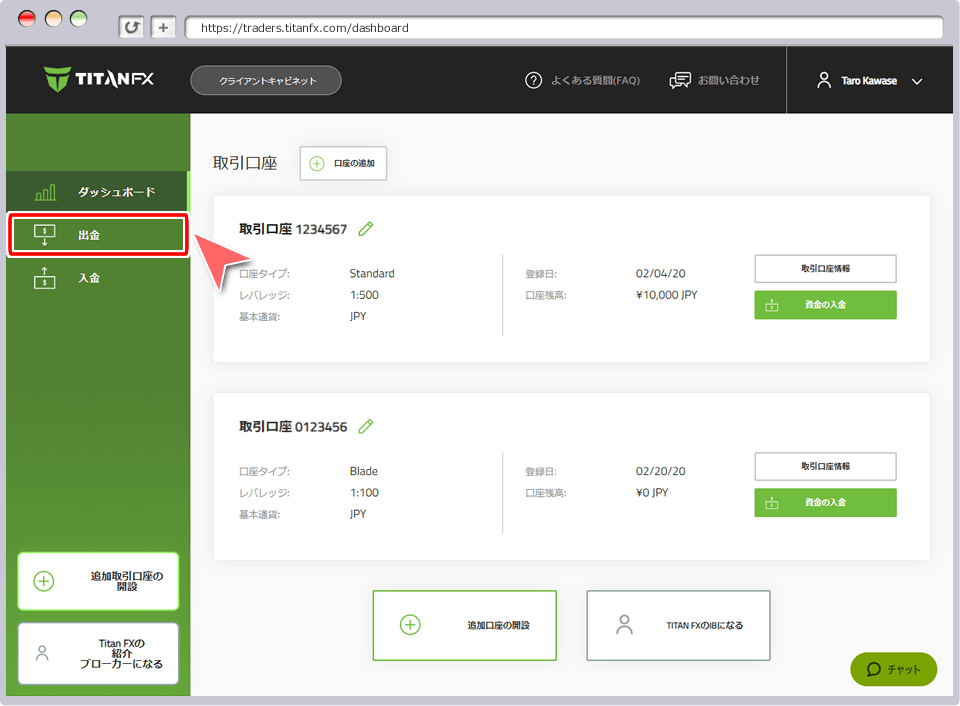Screen dimensions: 960x706
Task: Open 取引口座情報 for account 1234567
Action: click(825, 269)
